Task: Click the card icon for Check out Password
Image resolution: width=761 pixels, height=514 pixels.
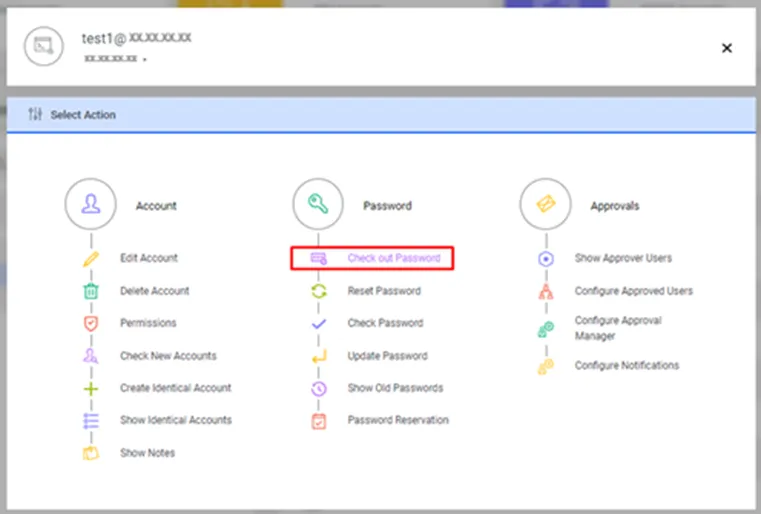Action: point(318,258)
